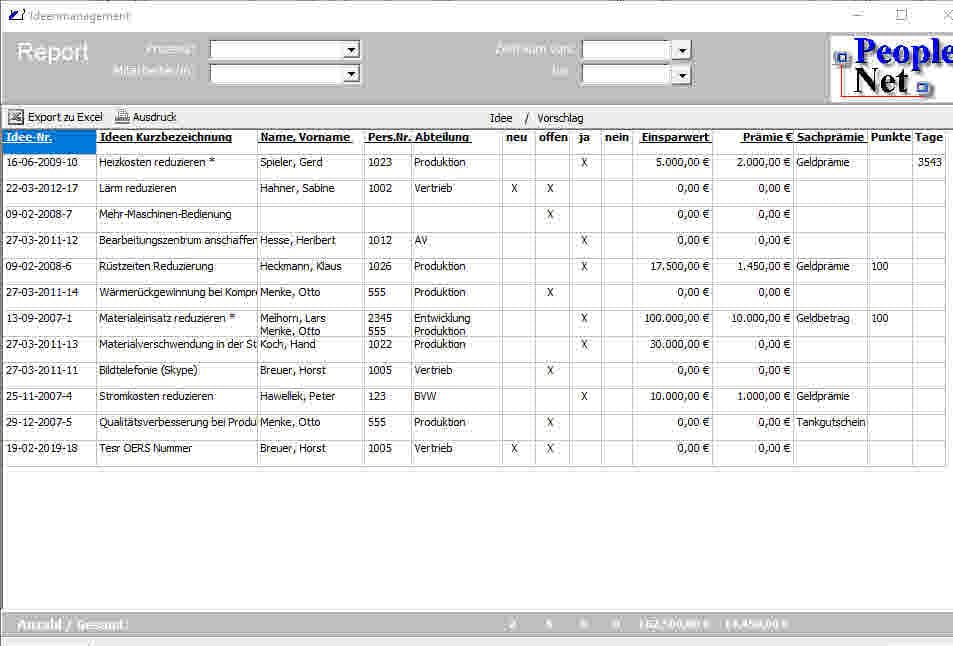This screenshot has width=953, height=646.
Task: Open the Prozess dropdown
Action: point(351,49)
